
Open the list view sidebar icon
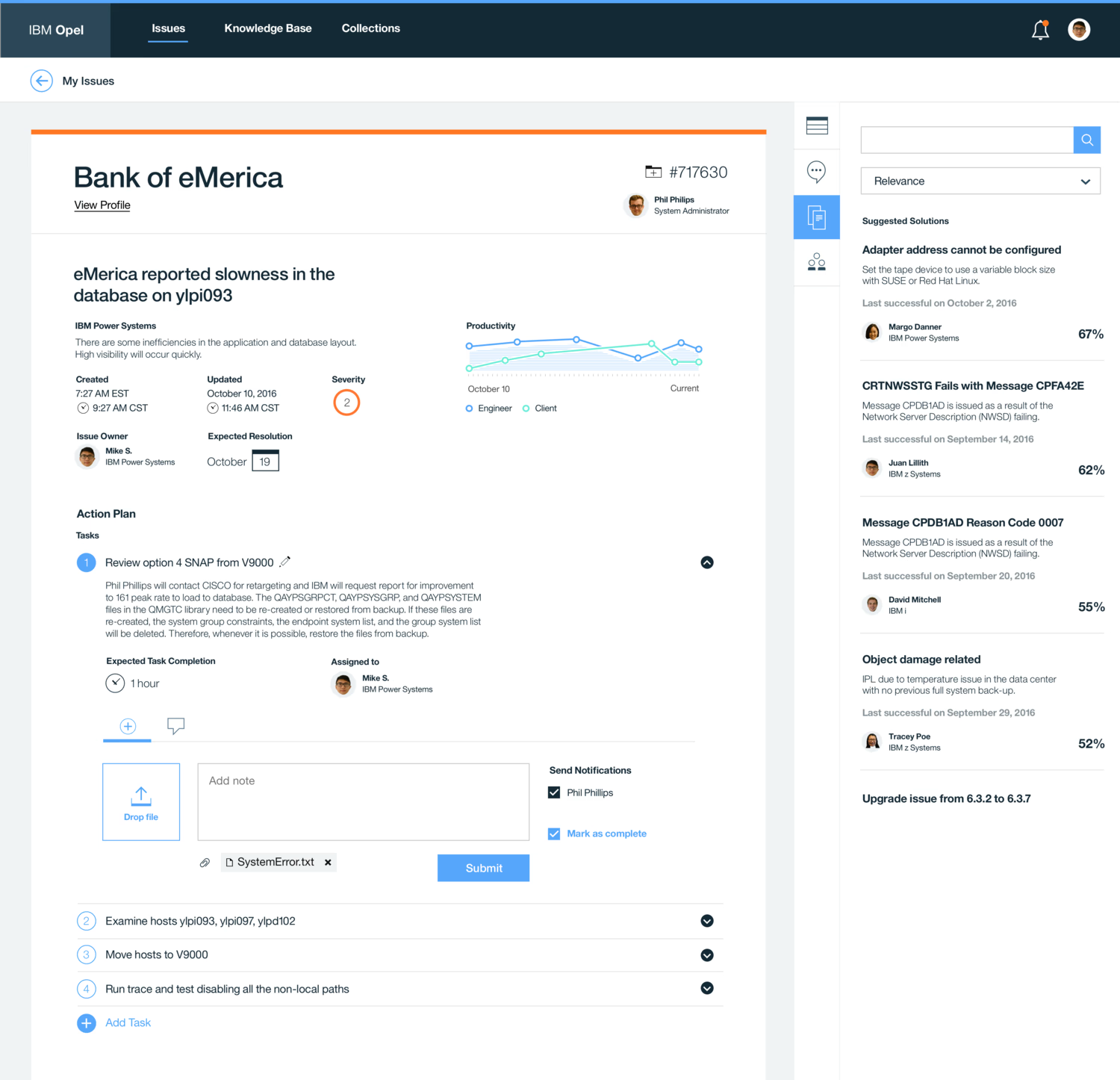click(817, 125)
